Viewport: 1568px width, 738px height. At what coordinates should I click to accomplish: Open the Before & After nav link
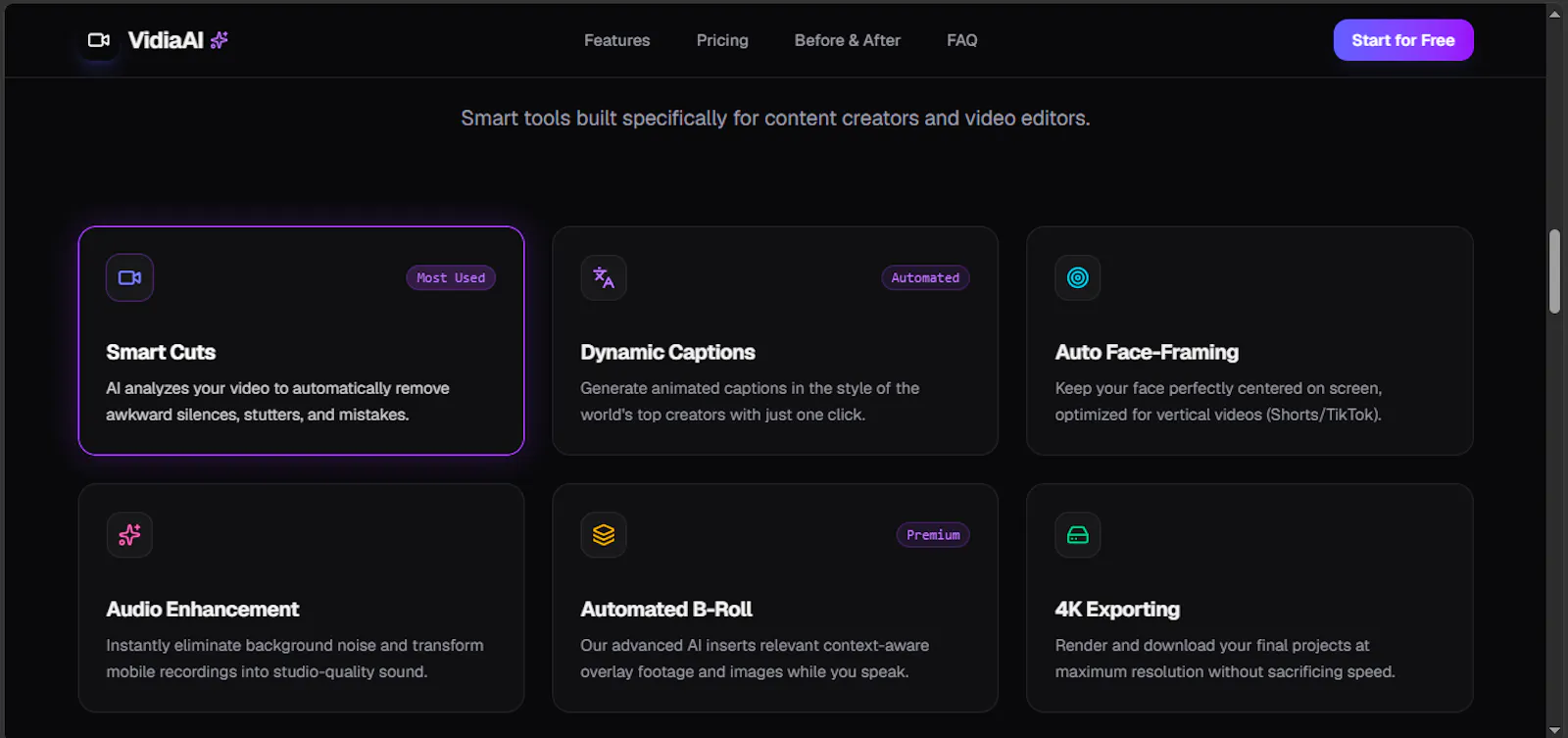[x=848, y=40]
